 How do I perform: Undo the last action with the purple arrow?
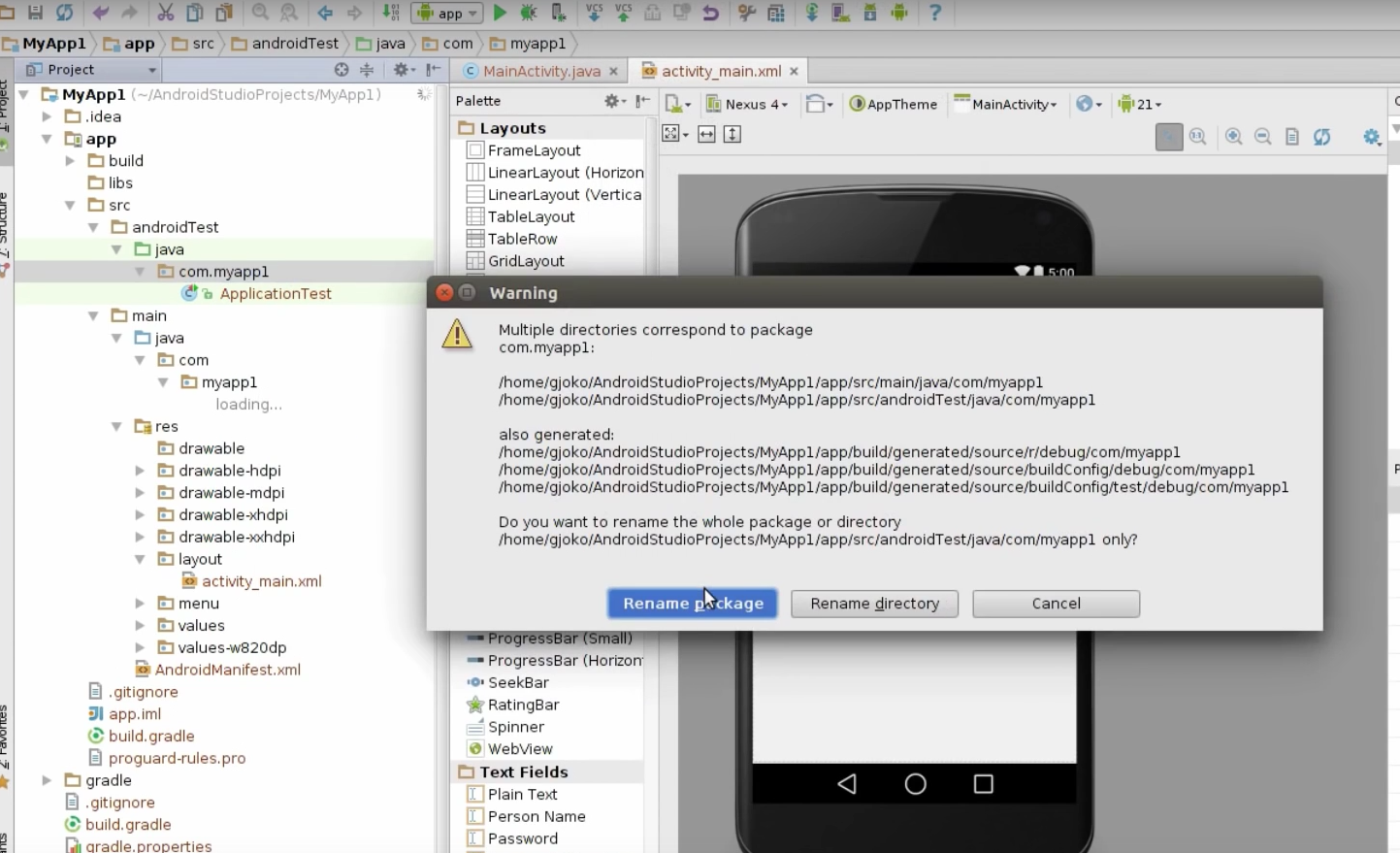tap(100, 13)
